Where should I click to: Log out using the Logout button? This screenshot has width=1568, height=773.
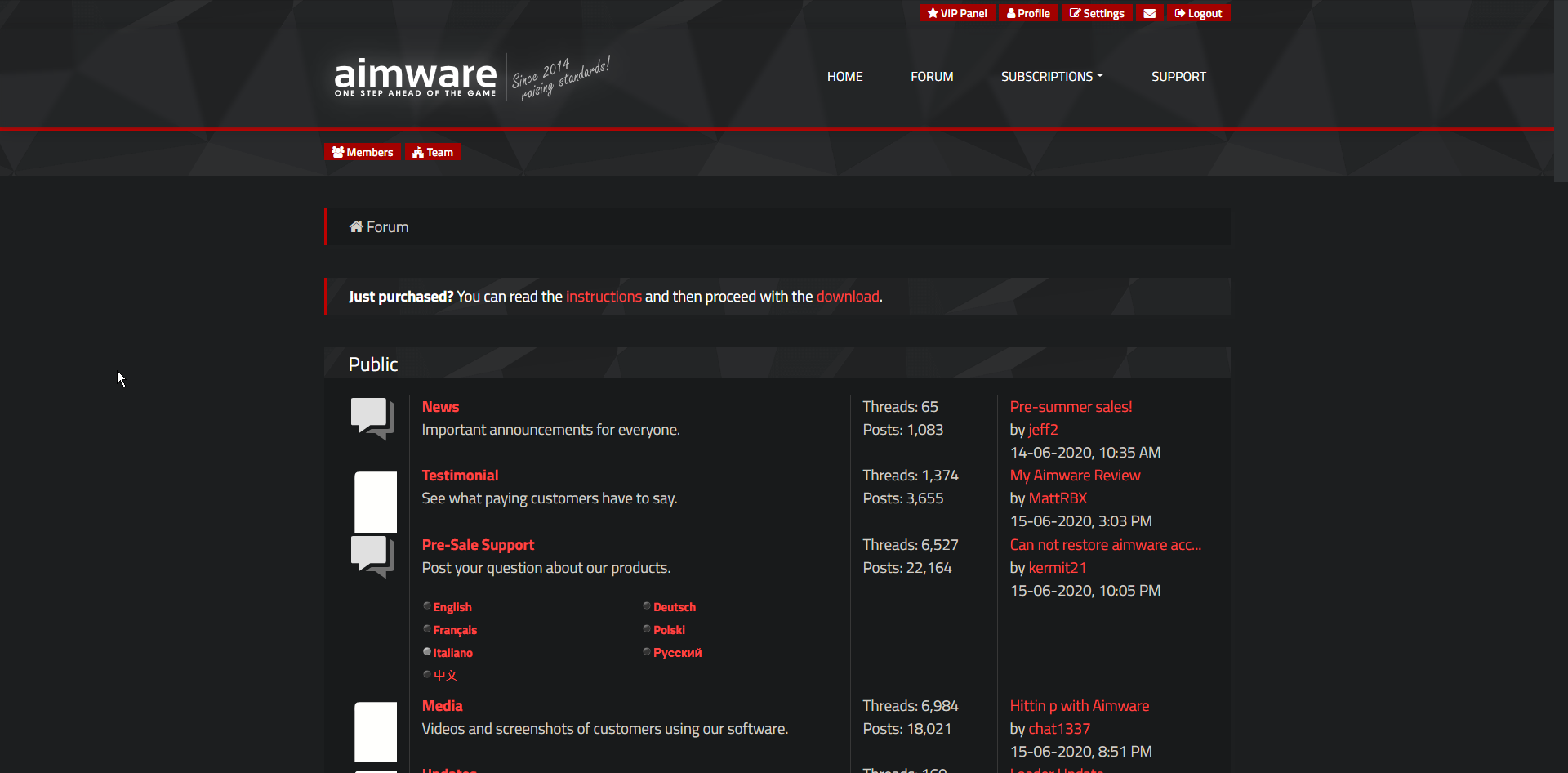click(x=1198, y=13)
